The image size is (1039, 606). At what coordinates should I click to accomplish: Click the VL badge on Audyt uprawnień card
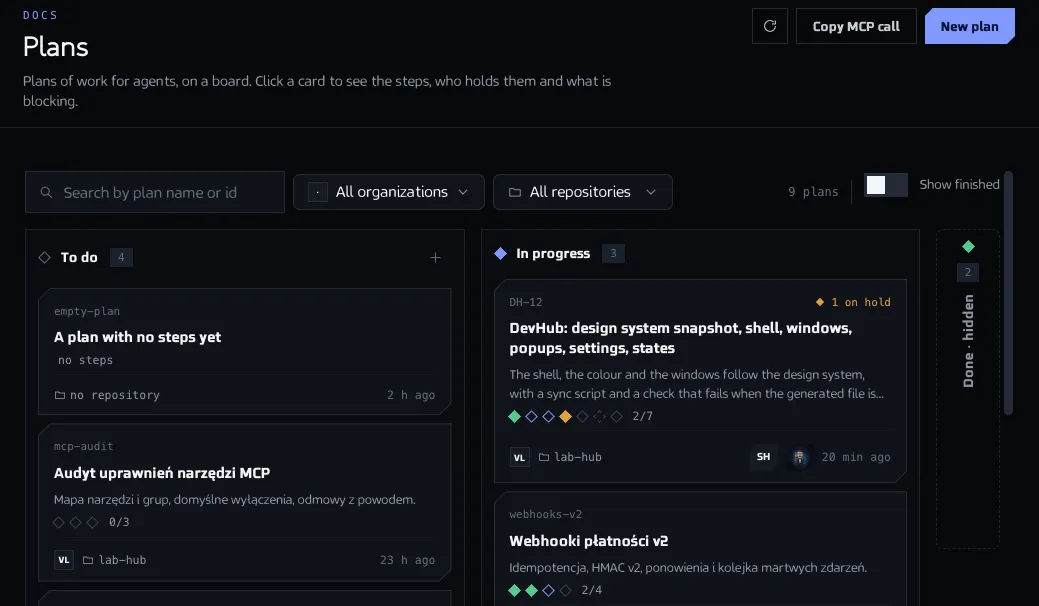[x=64, y=560]
